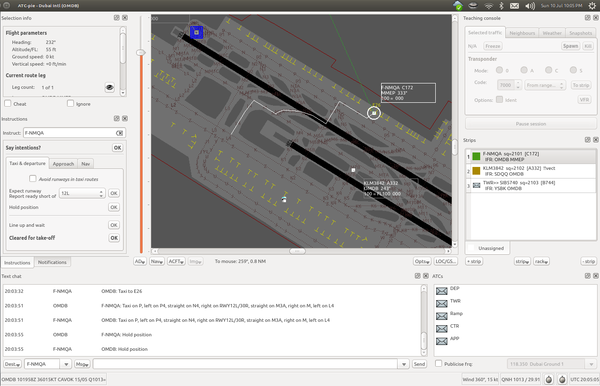This screenshot has height=386, width=600.
Task: Switch to the Approach tab
Action: pos(63,164)
